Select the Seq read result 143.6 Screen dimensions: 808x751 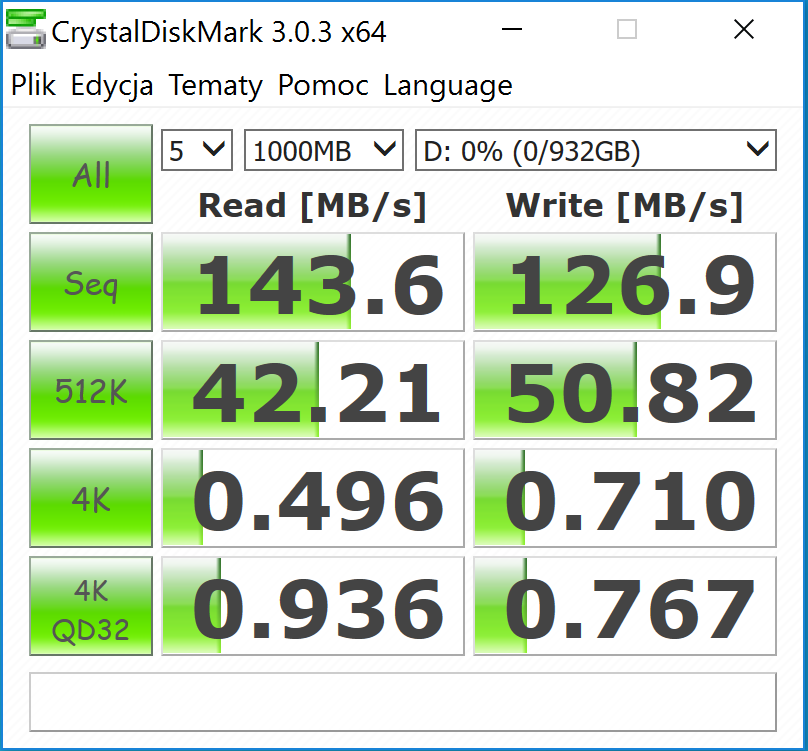tap(313, 282)
